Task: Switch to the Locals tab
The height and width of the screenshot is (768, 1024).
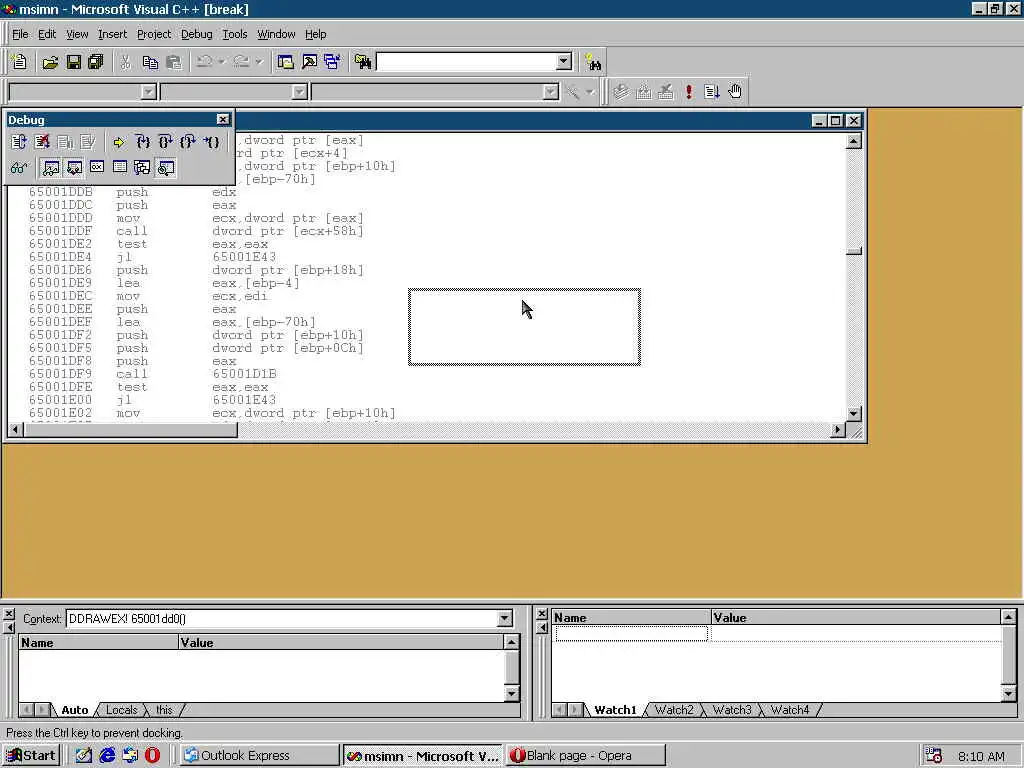Action: 121,710
